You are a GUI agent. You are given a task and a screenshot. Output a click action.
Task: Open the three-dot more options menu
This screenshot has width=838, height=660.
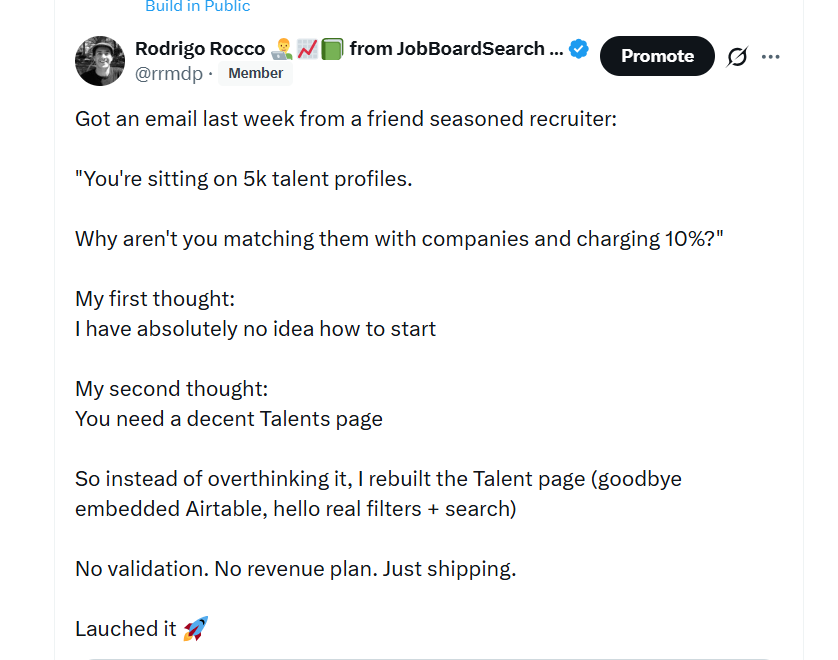coord(770,57)
